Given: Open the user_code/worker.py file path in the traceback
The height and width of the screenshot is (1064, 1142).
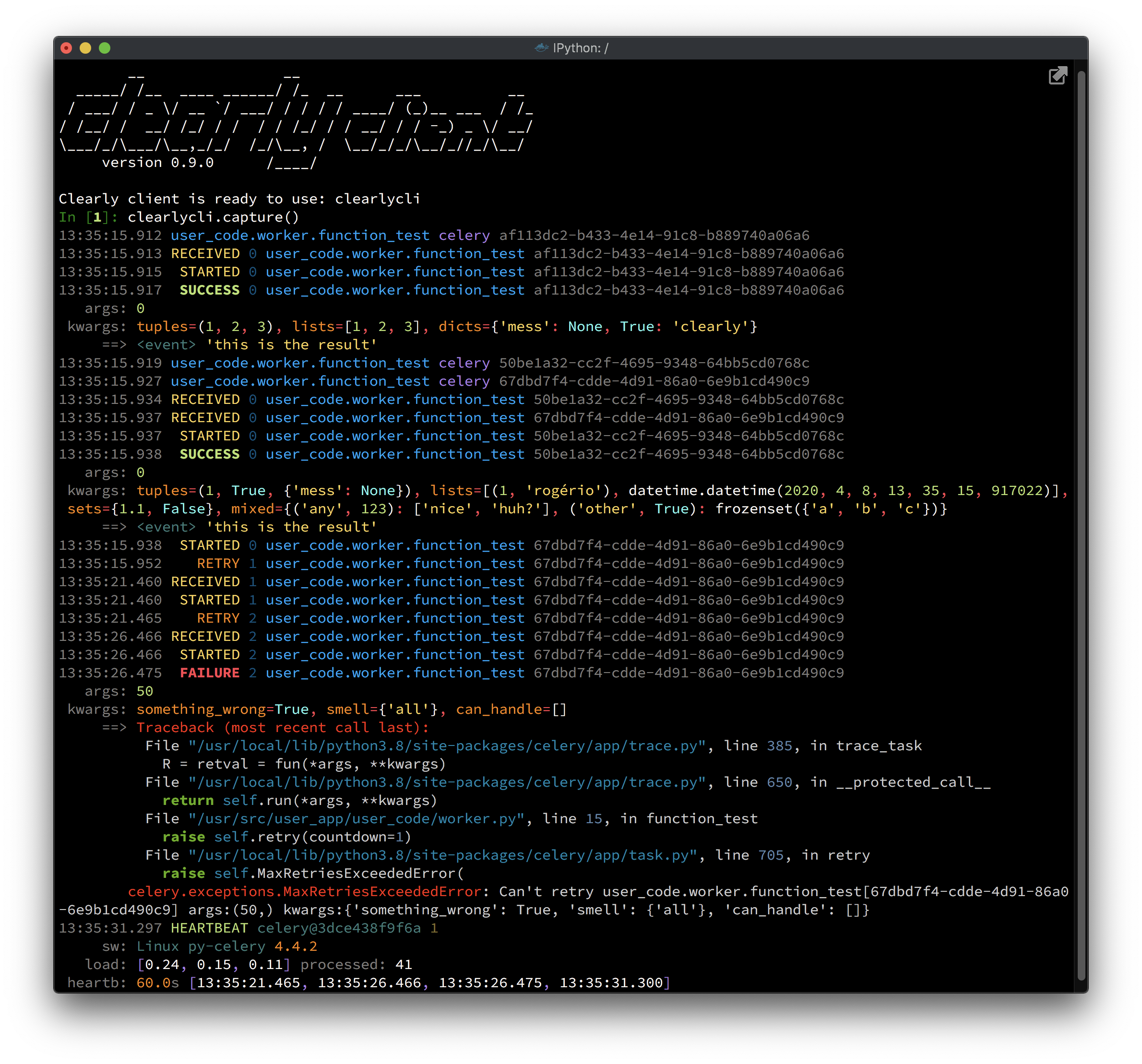Looking at the screenshot, I should 356,819.
